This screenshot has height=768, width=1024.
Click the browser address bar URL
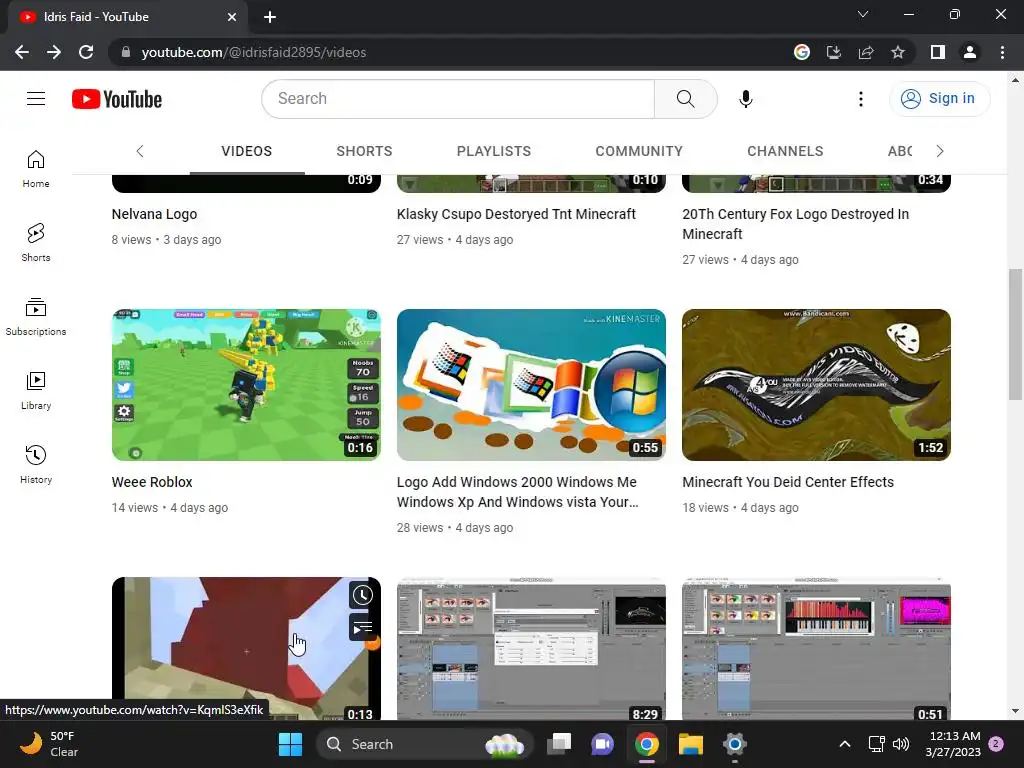click(253, 52)
